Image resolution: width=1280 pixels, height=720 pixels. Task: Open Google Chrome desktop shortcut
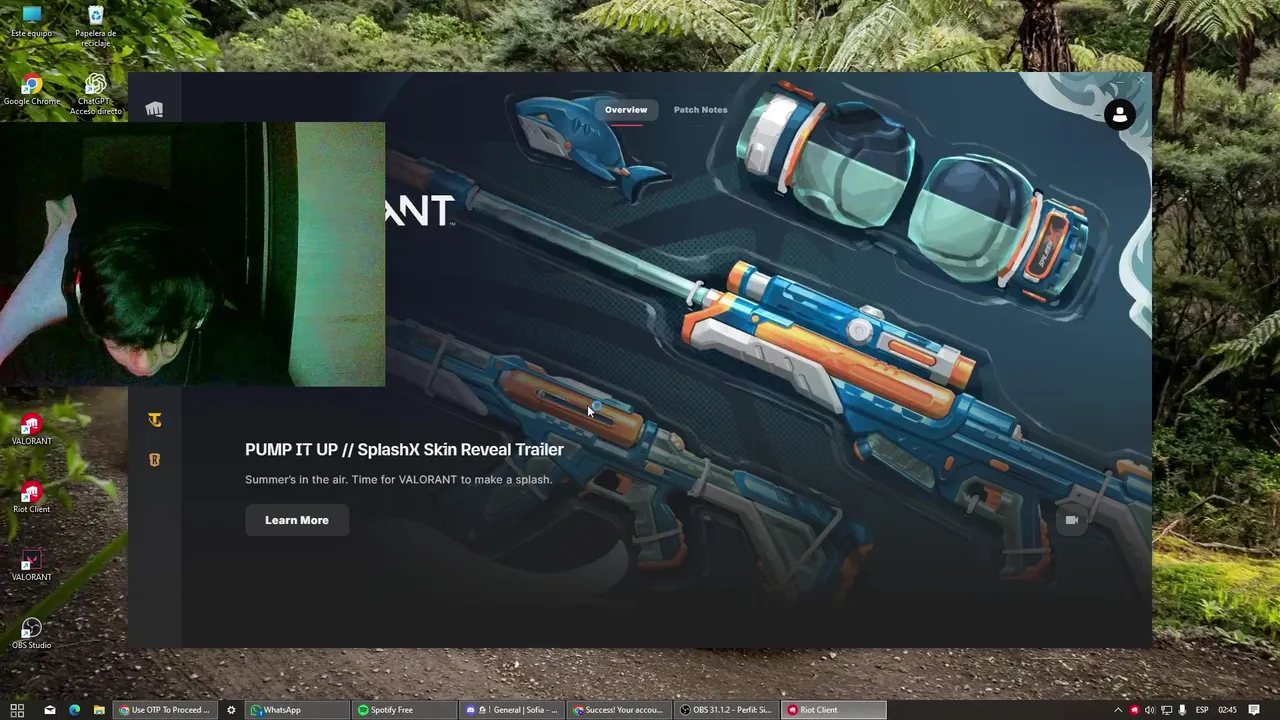[x=32, y=90]
